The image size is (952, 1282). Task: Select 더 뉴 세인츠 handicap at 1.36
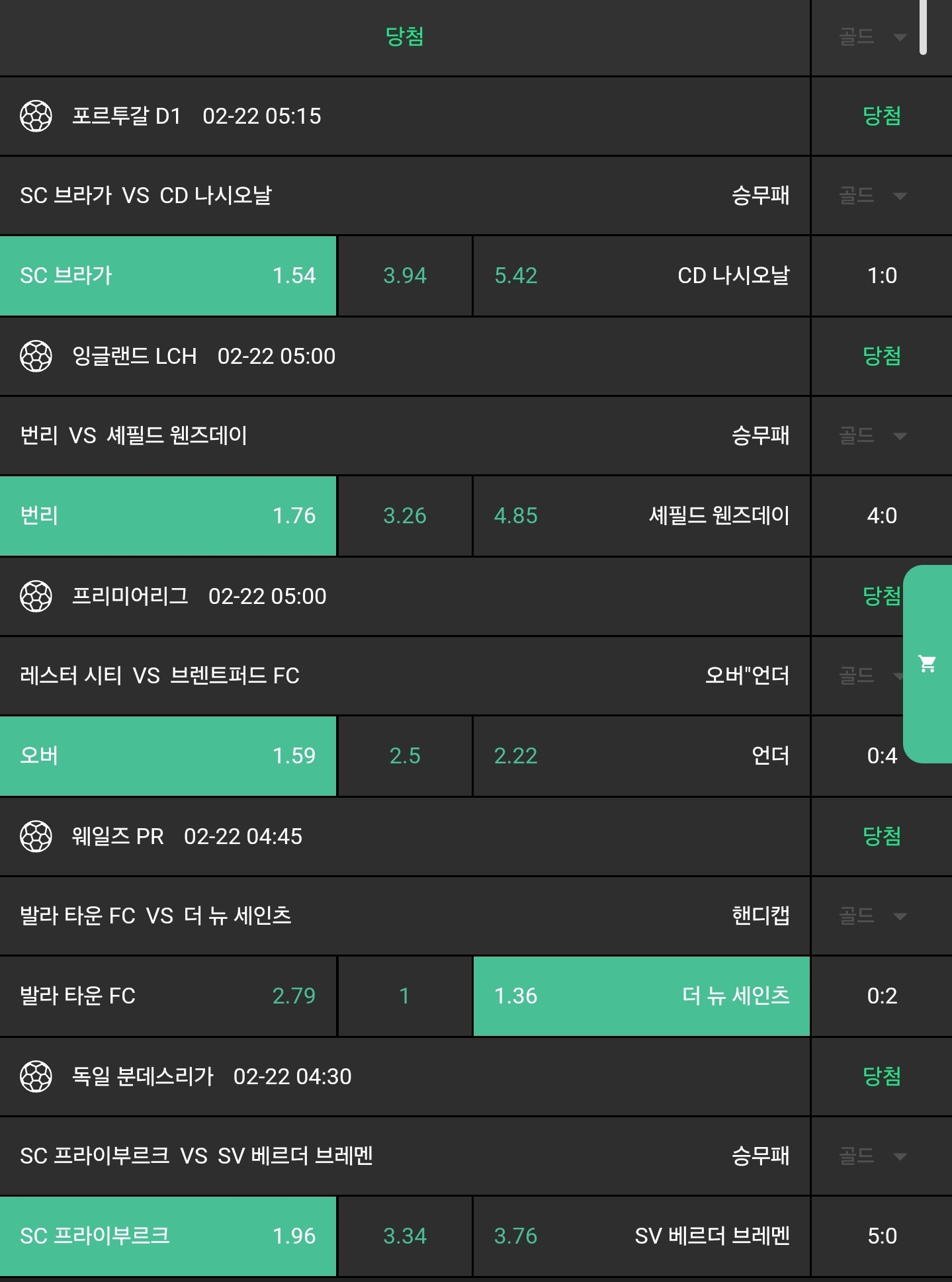[x=641, y=996]
